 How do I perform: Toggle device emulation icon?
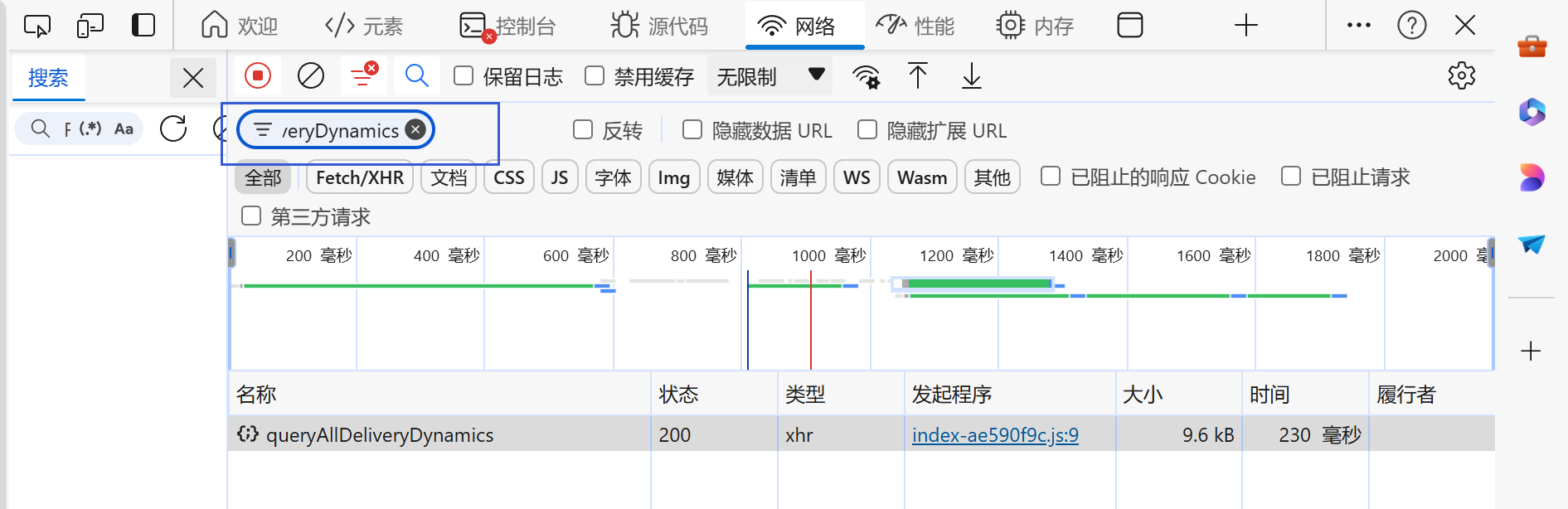tap(90, 26)
